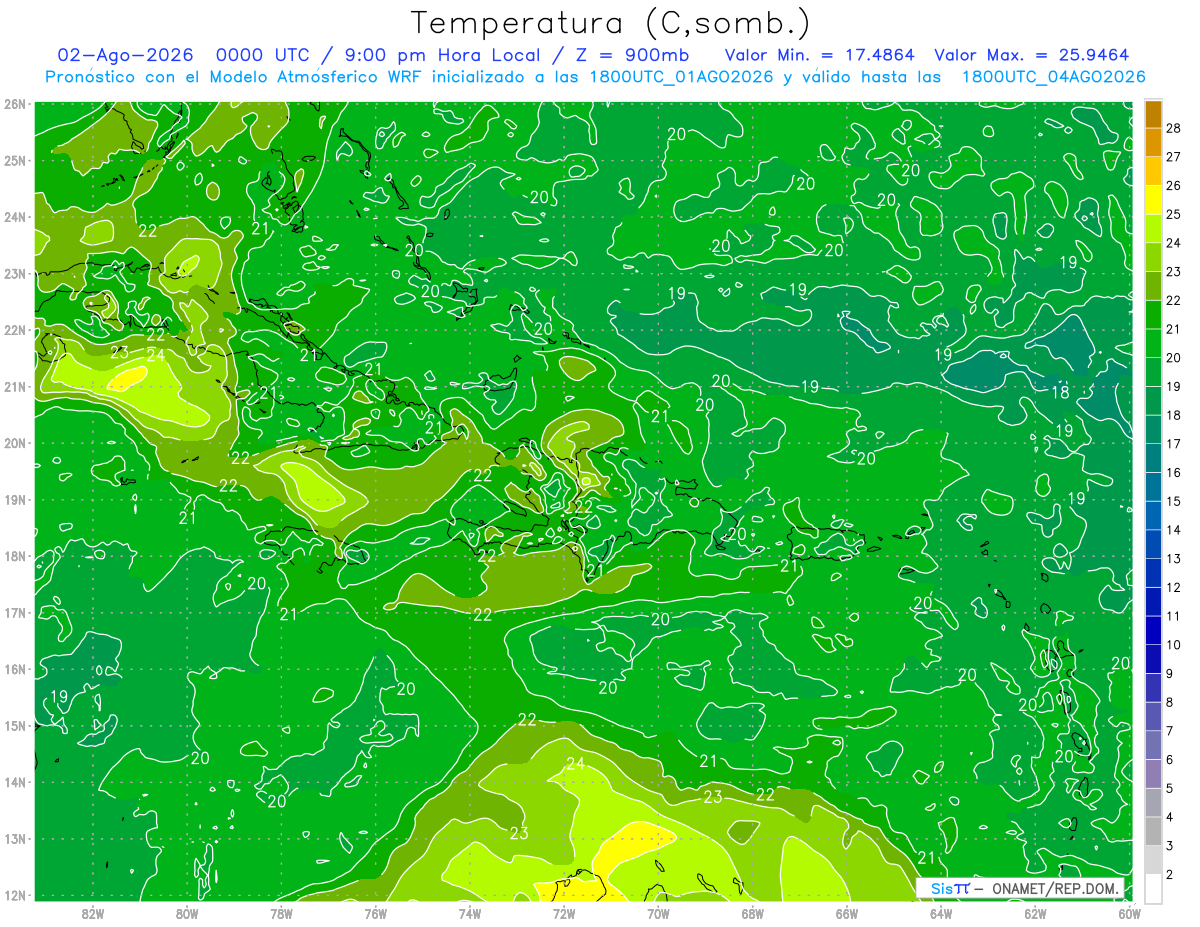Screen dimensions: 1200x927
Task: Click the "0000 UTC" time text
Action: click(x=265, y=55)
